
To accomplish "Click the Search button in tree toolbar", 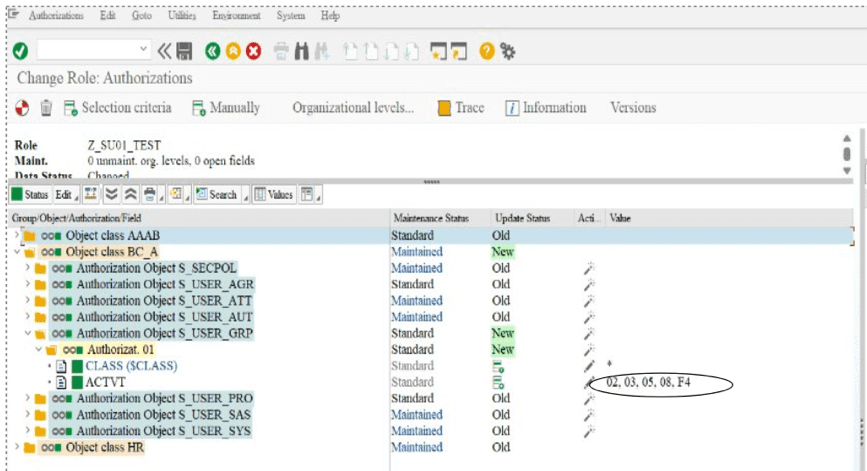I will pos(216,194).
